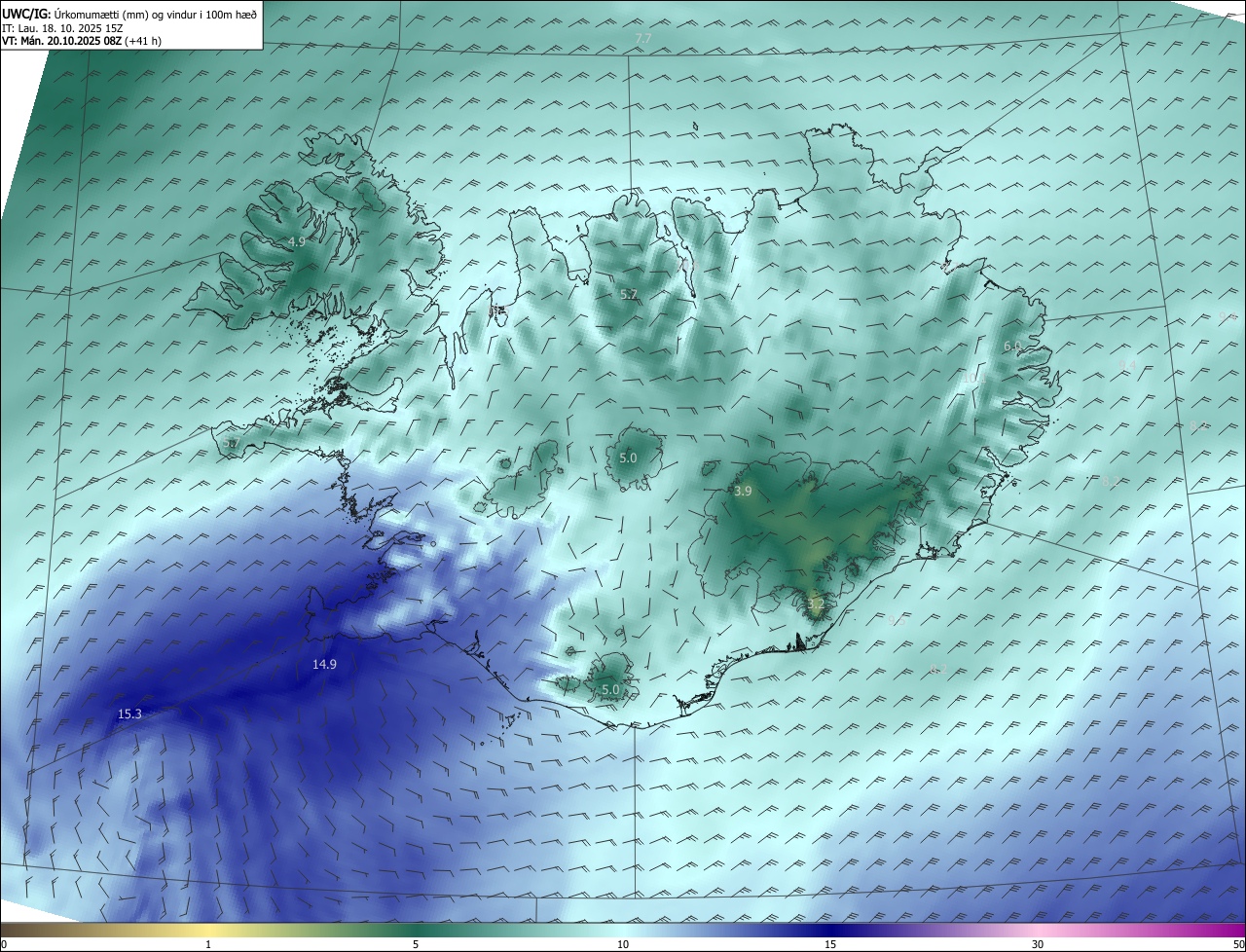Click the title 'Úrkomumætti (mm) og vindur í 100m hæð'
The image size is (1246, 952).
(x=155, y=13)
